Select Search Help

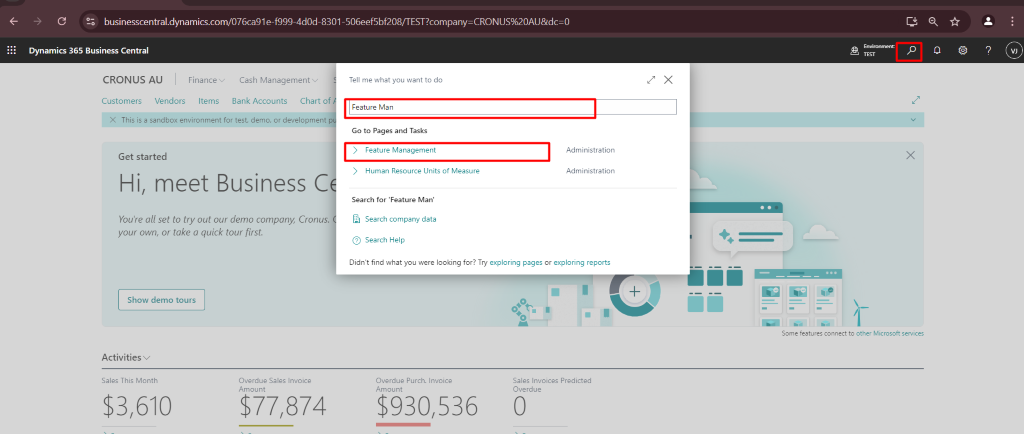(x=385, y=240)
